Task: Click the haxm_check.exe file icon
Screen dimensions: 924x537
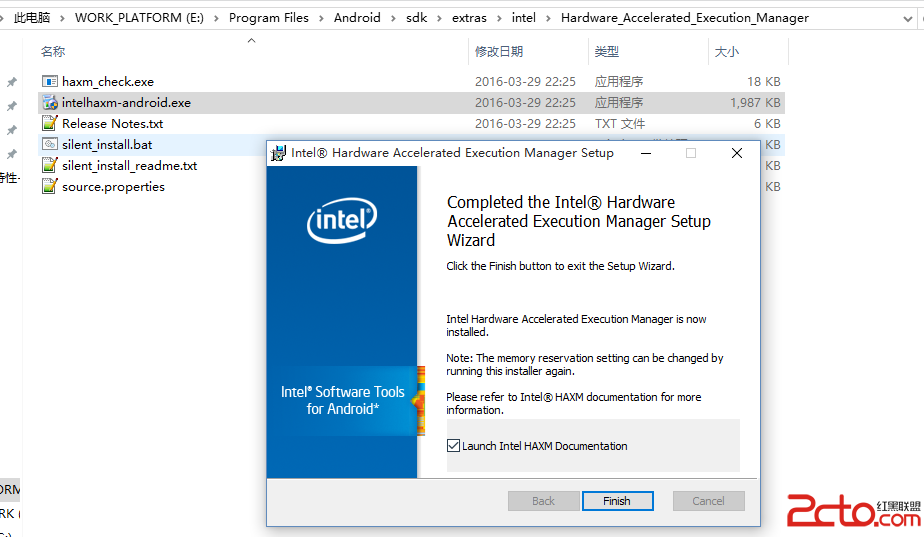Action: point(50,81)
